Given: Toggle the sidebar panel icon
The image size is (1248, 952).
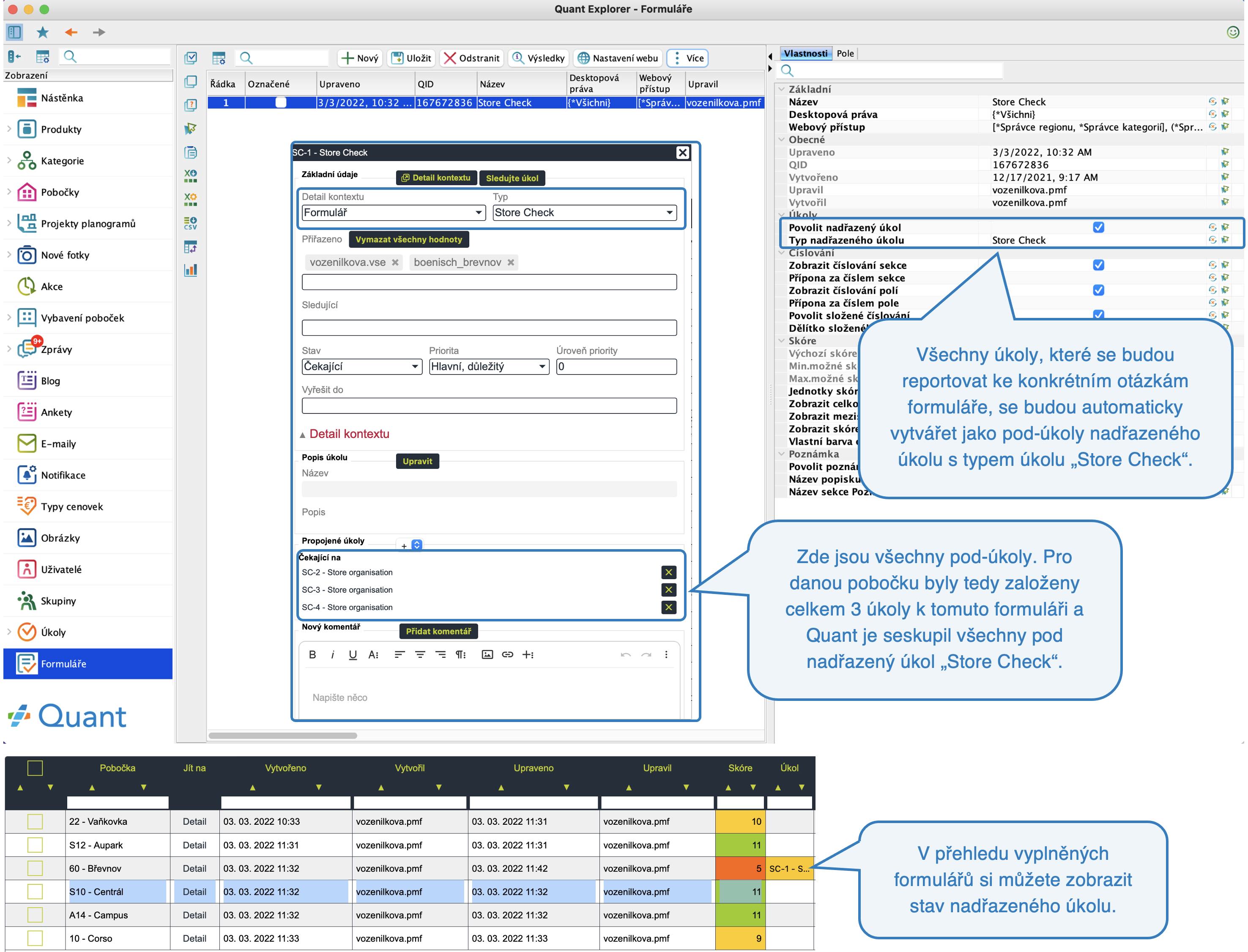Looking at the screenshot, I should point(15,32).
